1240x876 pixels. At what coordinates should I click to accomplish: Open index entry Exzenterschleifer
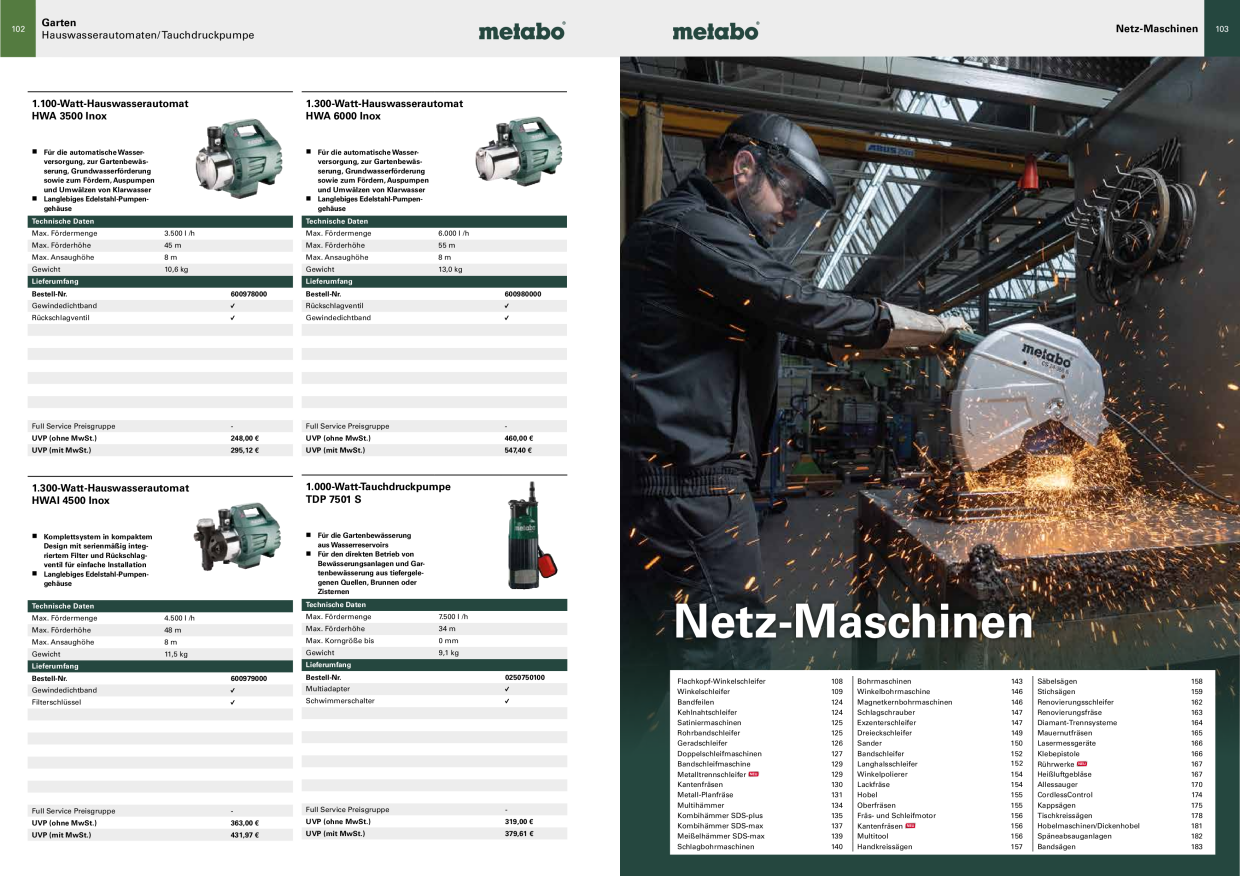(886, 722)
